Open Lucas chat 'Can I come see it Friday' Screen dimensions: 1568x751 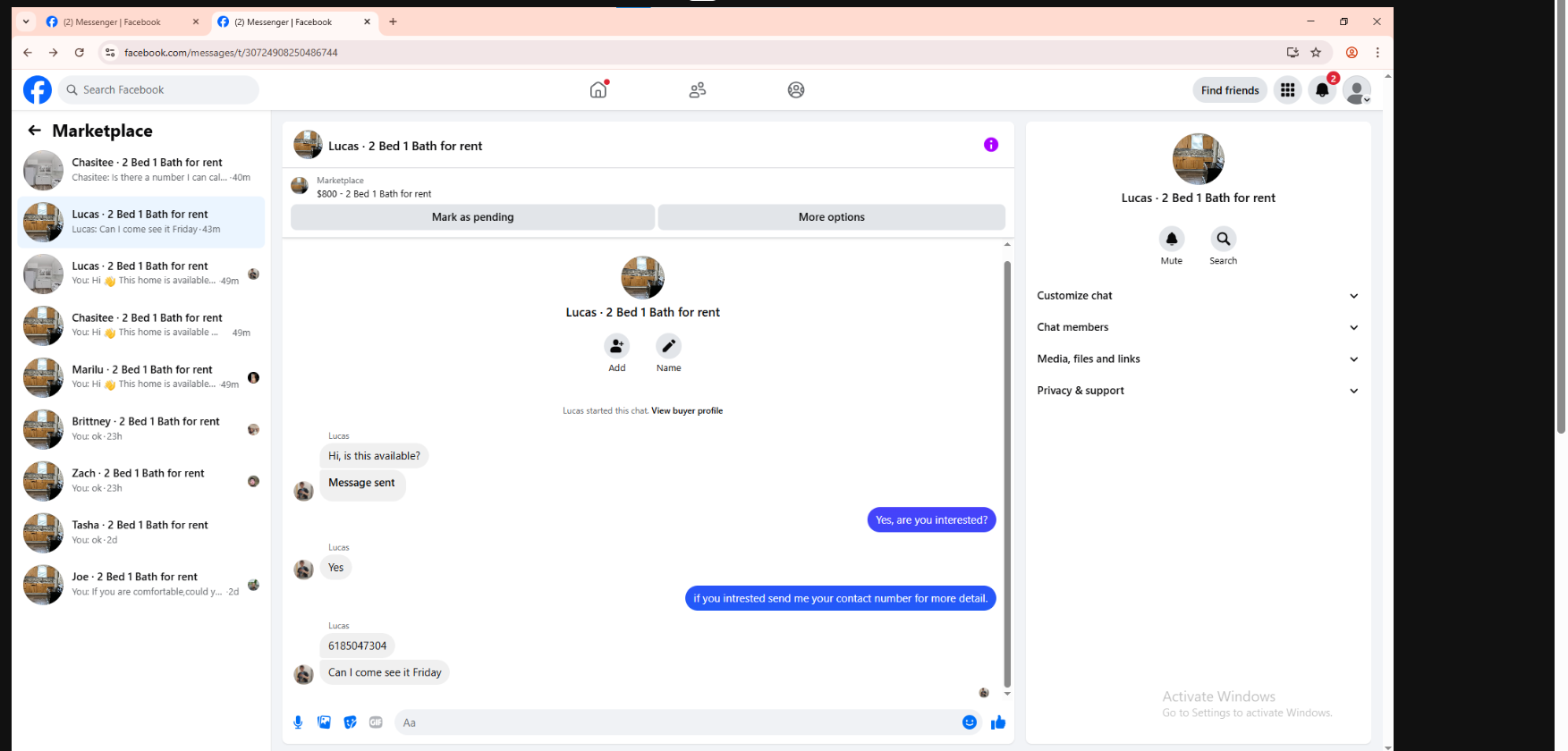pyautogui.click(x=141, y=222)
